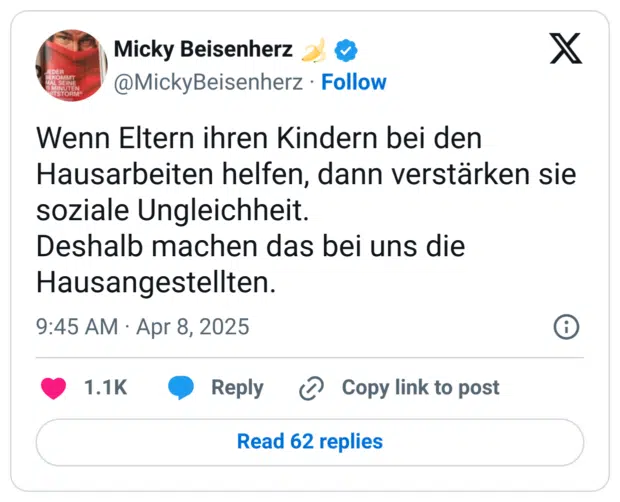This screenshot has width=620, height=502.
Task: Select Copy link to post text
Action: tap(420, 388)
